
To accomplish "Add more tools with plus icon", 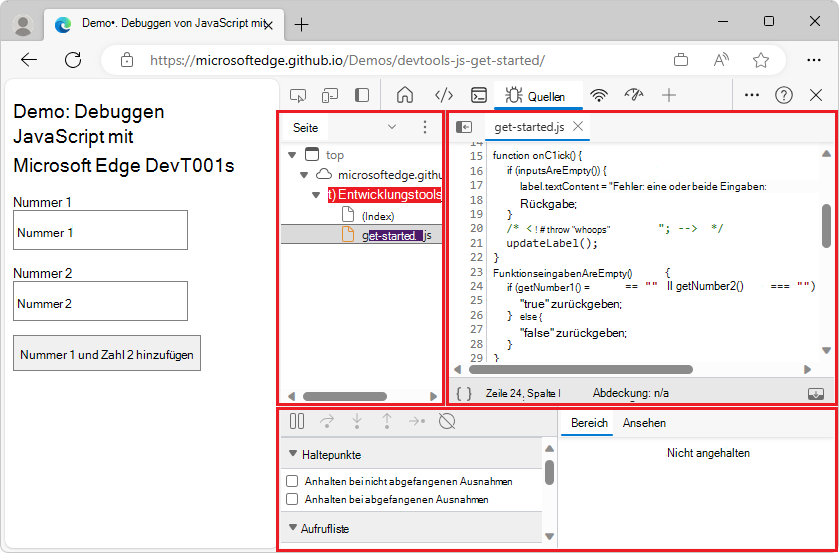I will point(669,95).
